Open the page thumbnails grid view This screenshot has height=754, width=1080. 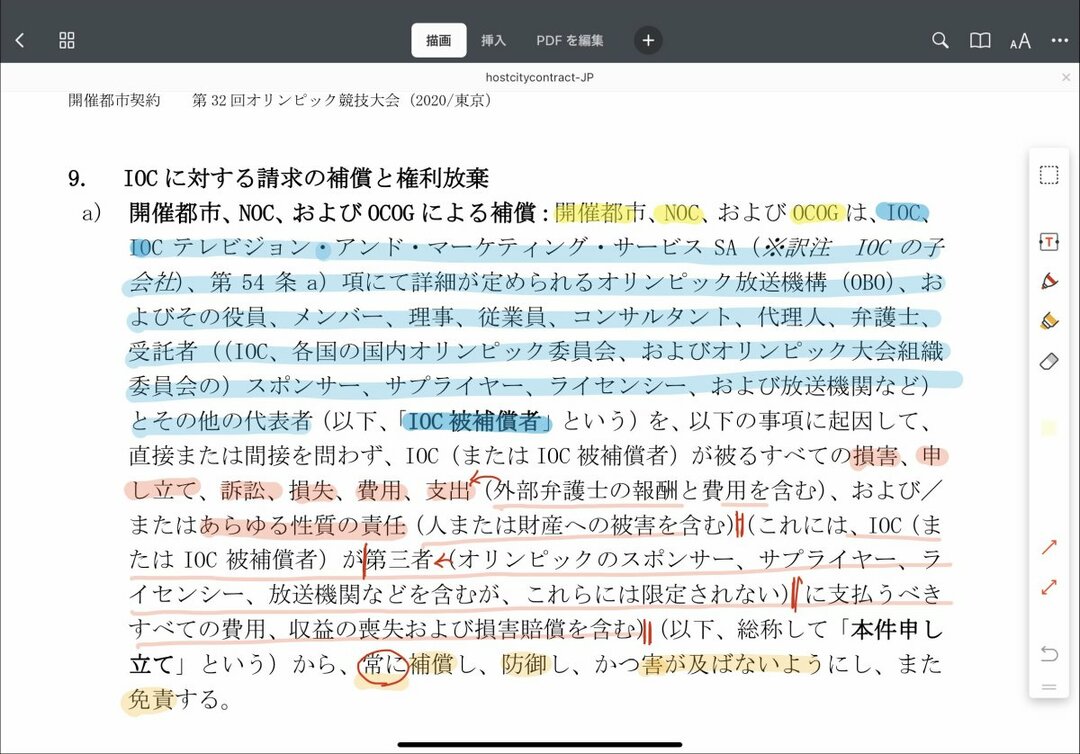(x=67, y=40)
